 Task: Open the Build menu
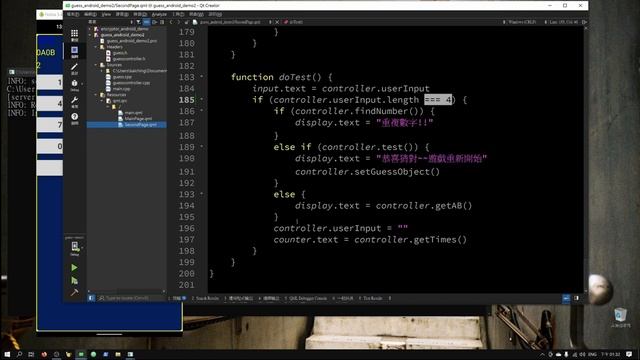[122, 14]
